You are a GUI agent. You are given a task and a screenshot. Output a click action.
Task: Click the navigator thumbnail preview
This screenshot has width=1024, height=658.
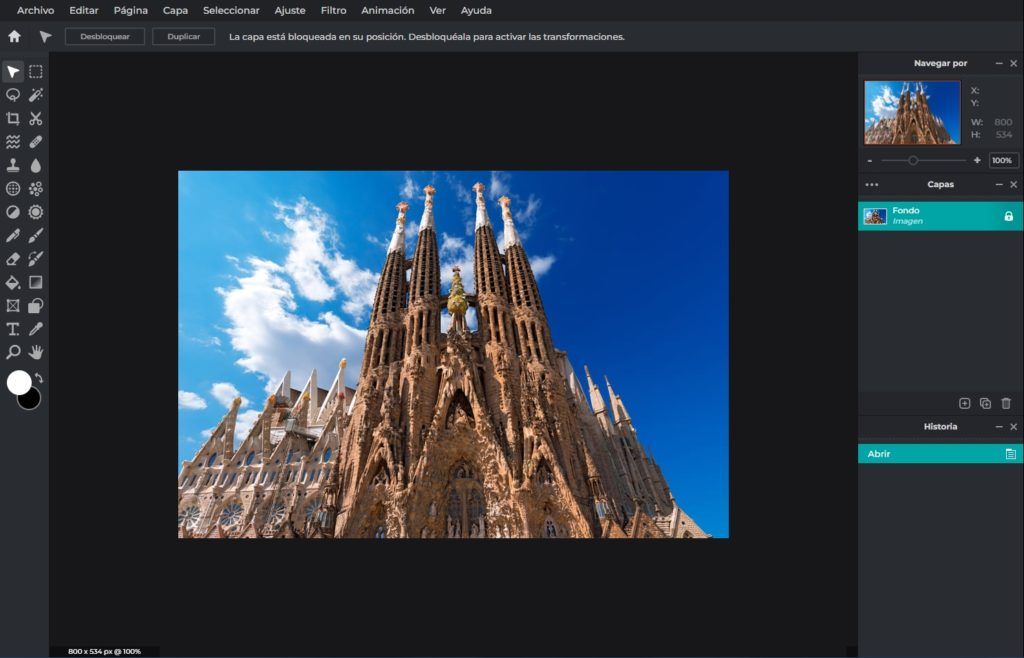(x=912, y=113)
